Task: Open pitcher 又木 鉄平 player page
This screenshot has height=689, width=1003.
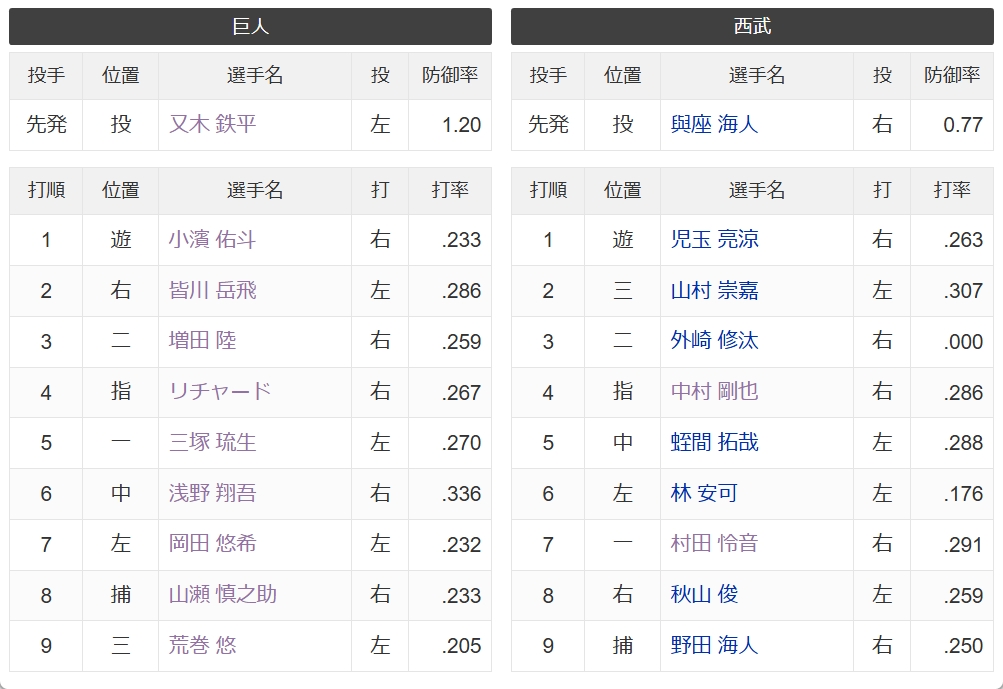Action: coord(212,124)
